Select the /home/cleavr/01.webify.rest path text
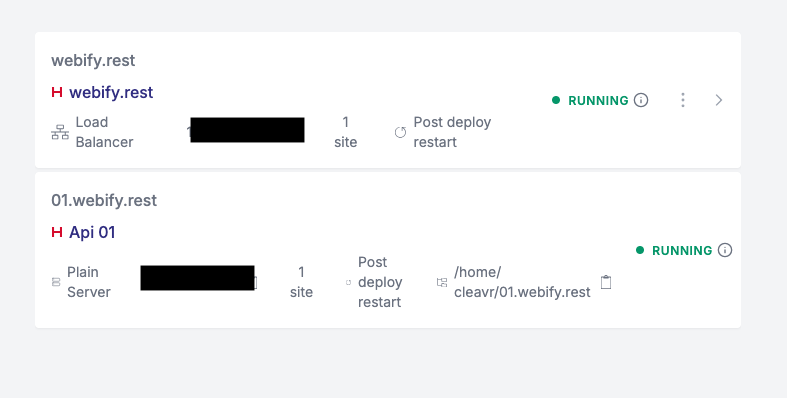The width and height of the screenshot is (787, 398). 522,282
